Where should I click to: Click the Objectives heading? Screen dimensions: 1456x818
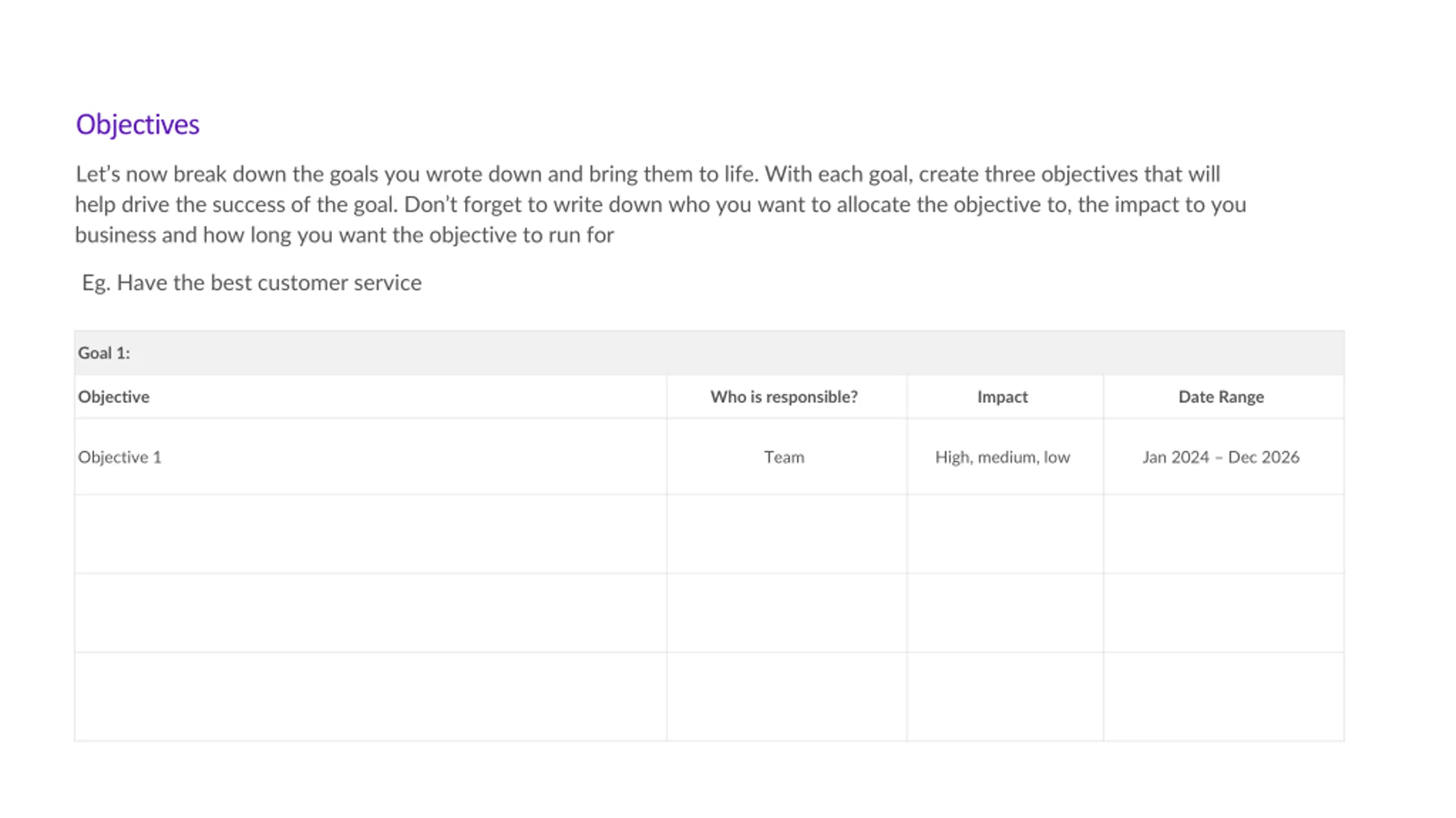pyautogui.click(x=138, y=124)
